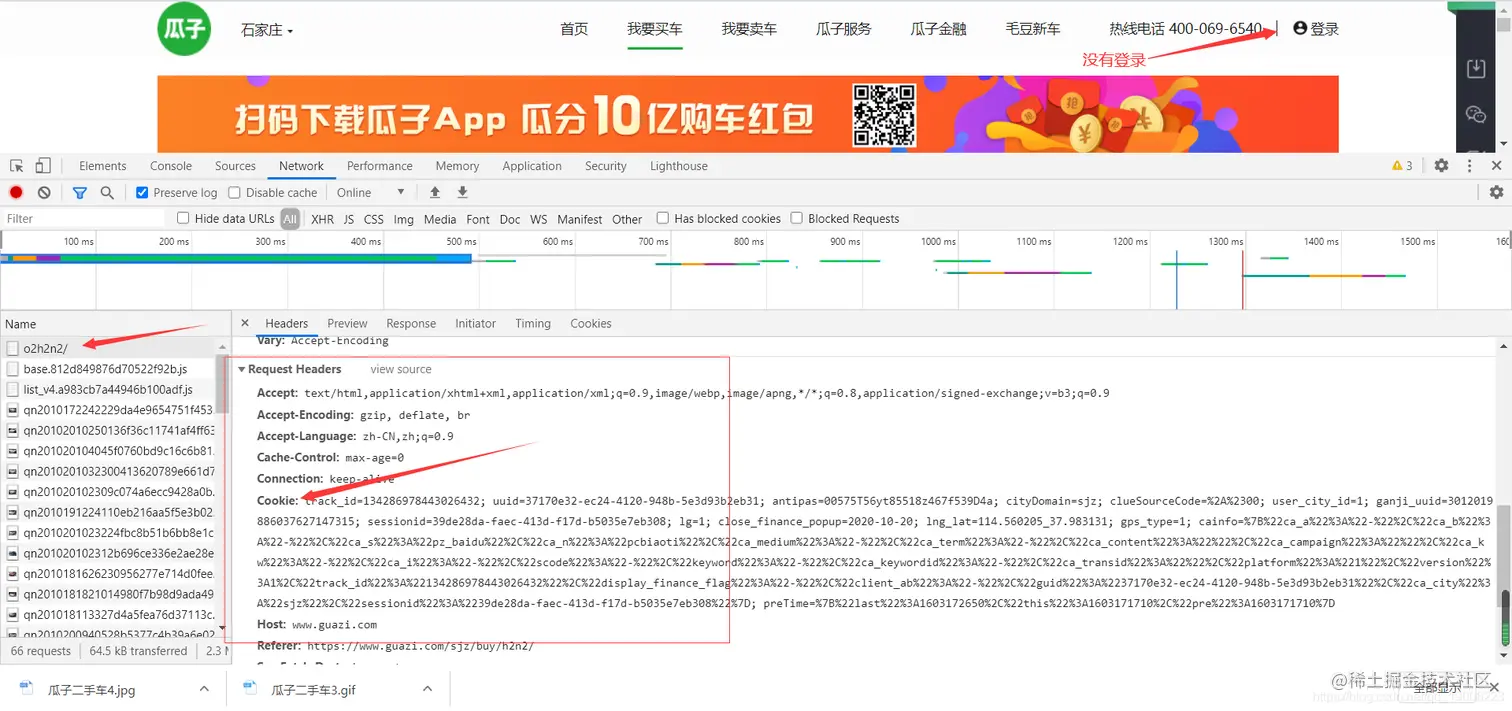
Task: Uncheck the Preserve log checkbox
Action: pyautogui.click(x=141, y=192)
